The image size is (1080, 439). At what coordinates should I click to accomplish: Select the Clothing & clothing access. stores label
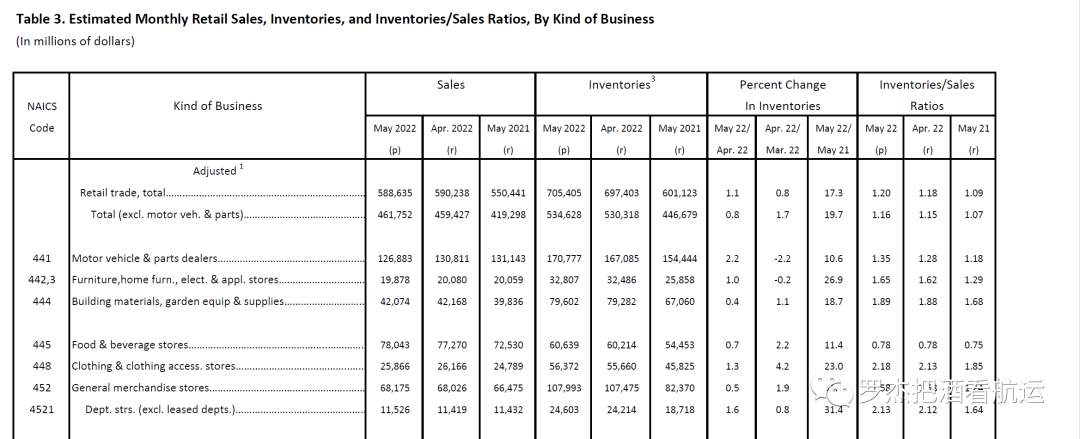[x=153, y=366]
